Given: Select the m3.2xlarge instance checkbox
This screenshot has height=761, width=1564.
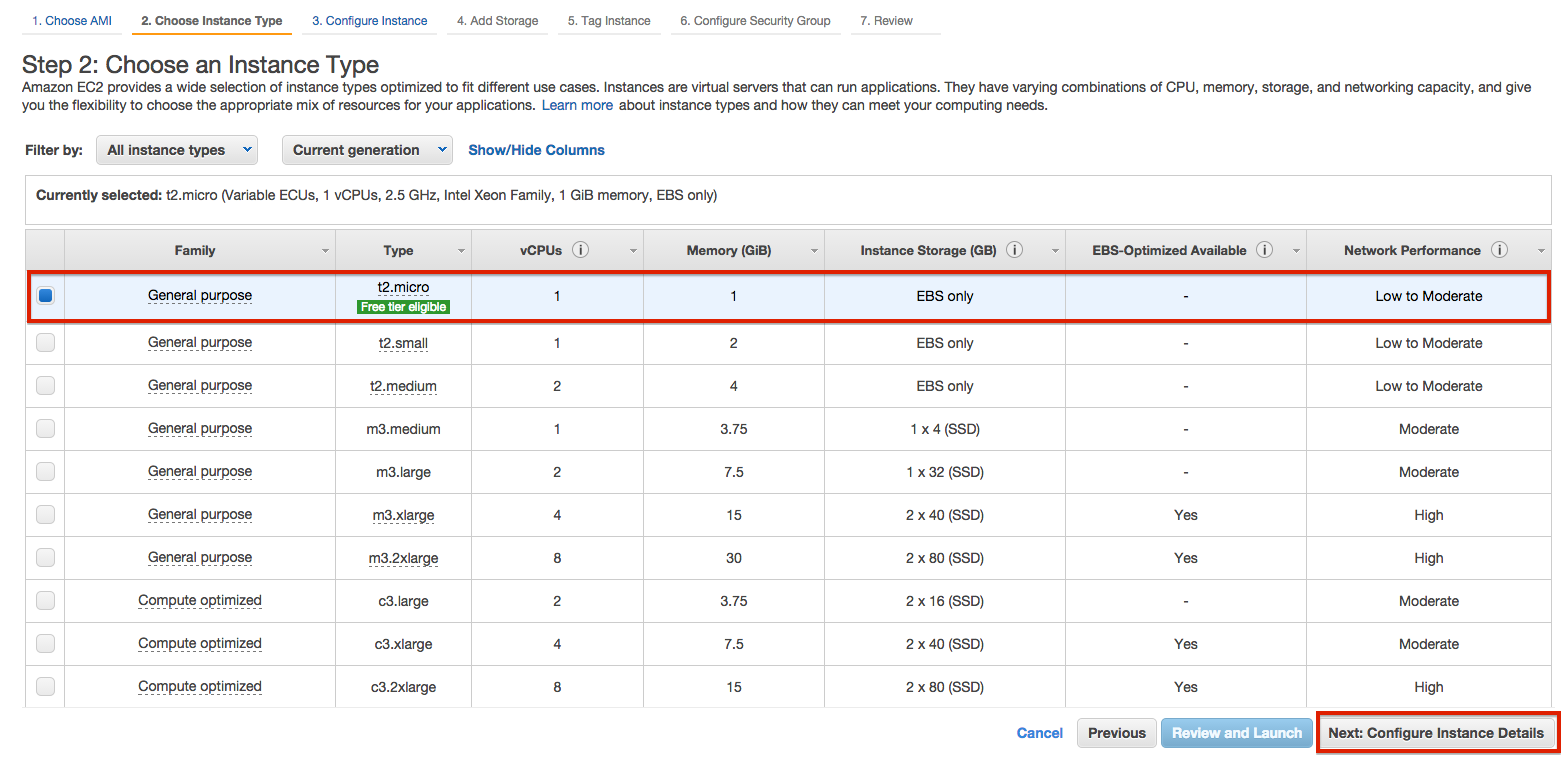Looking at the screenshot, I should (45, 558).
